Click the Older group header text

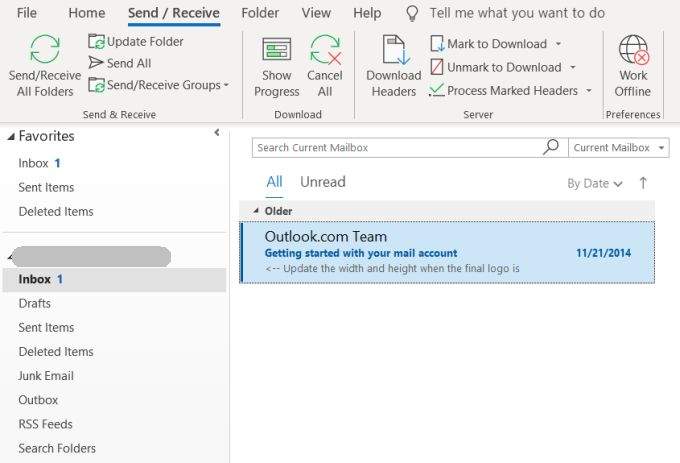(x=278, y=211)
